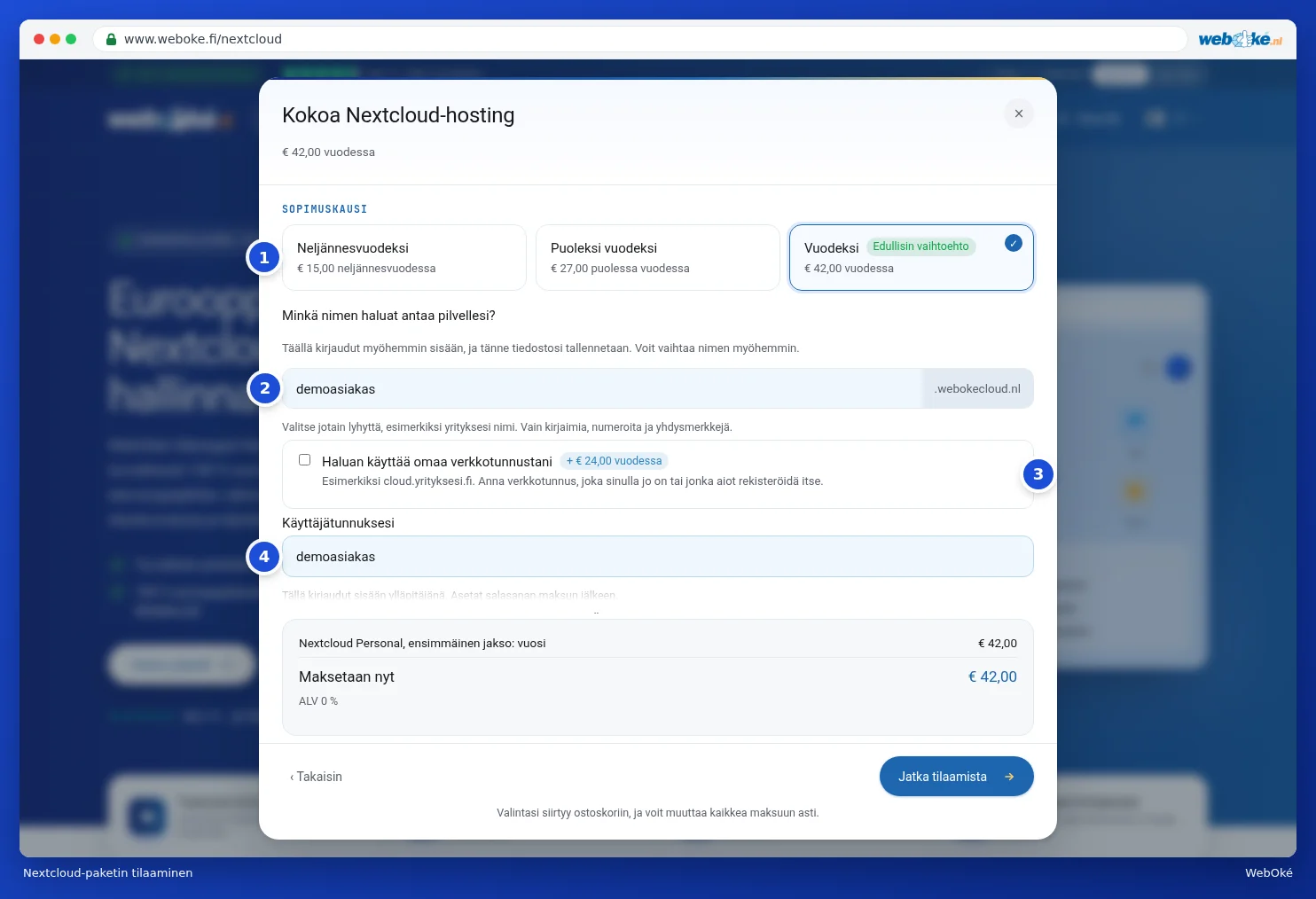Select the Puoleksi vuodeksi contract period
This screenshot has height=899, width=1316.
tap(658, 257)
